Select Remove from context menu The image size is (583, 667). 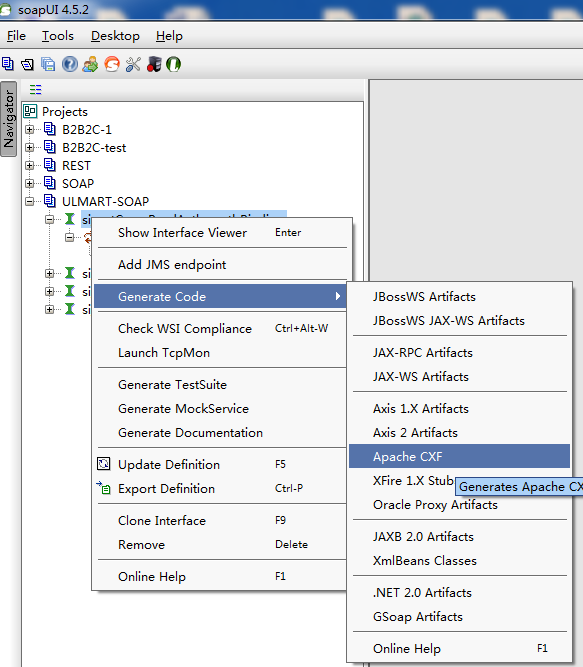222,545
